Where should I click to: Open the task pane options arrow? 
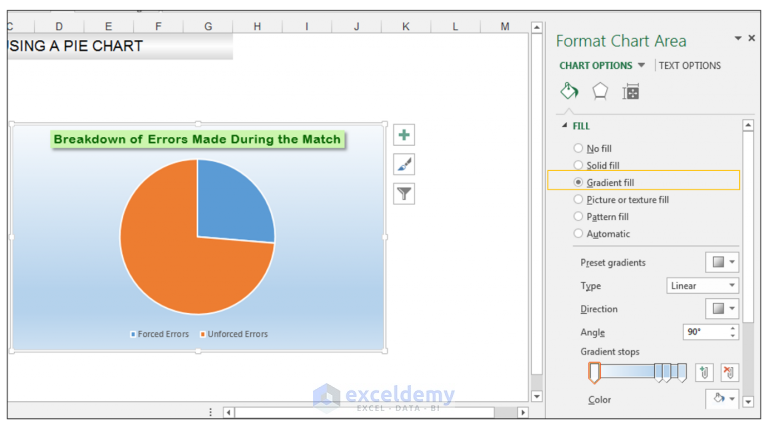point(738,38)
